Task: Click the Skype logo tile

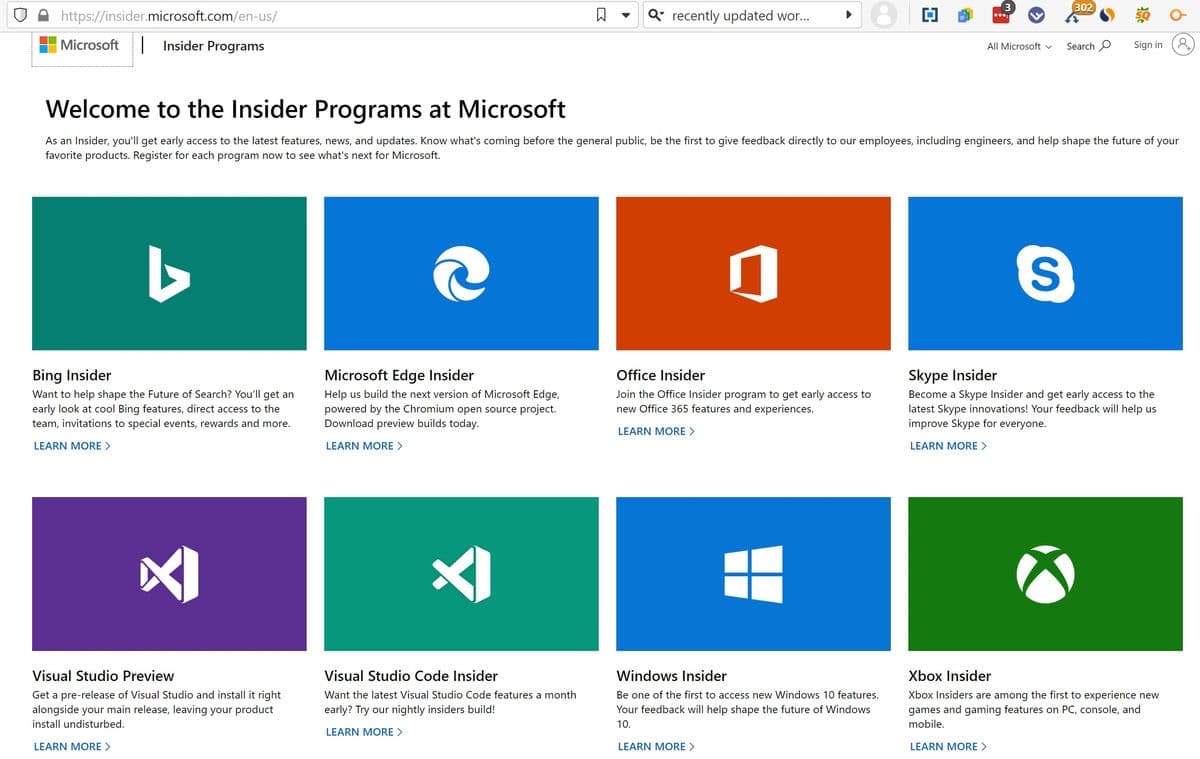Action: pos(1045,273)
